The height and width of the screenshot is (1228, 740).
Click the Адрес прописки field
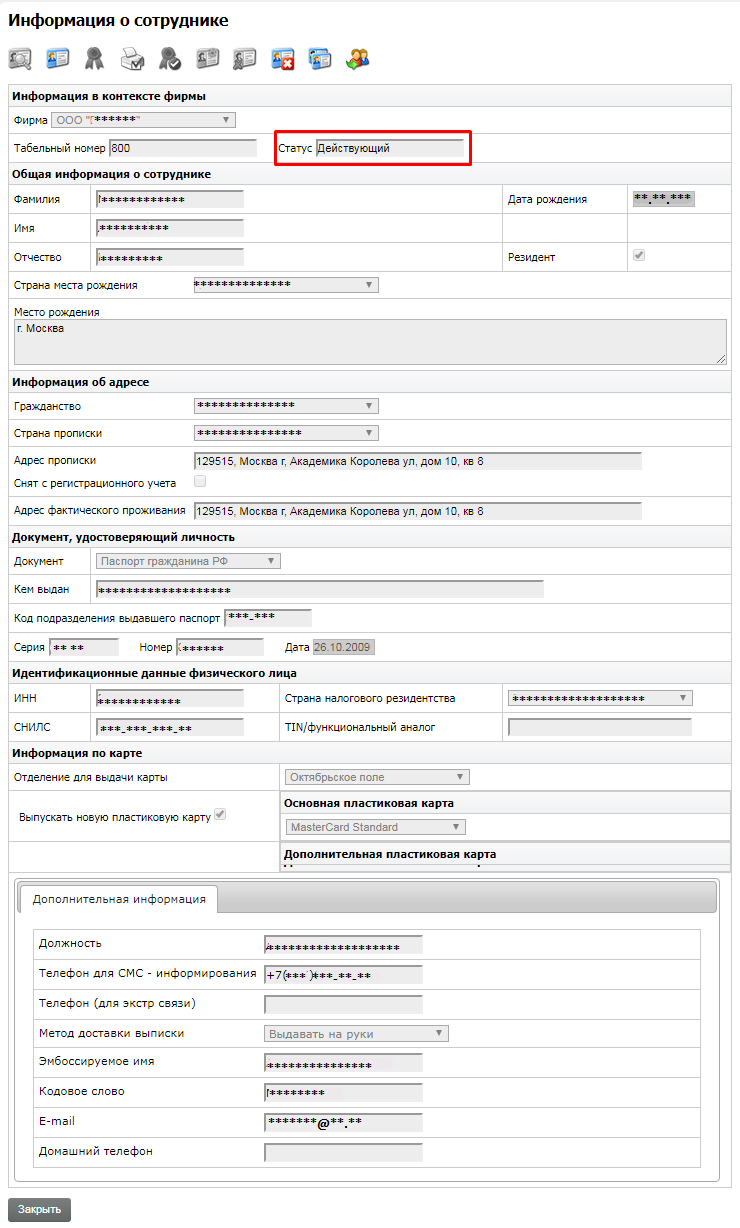tap(417, 461)
